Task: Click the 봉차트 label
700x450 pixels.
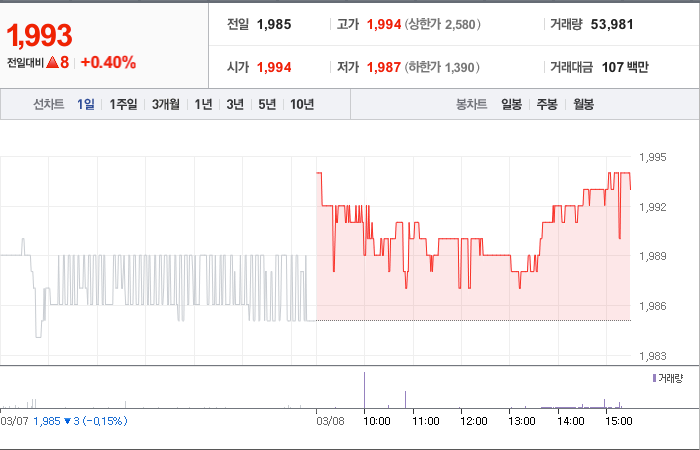Action: [471, 104]
